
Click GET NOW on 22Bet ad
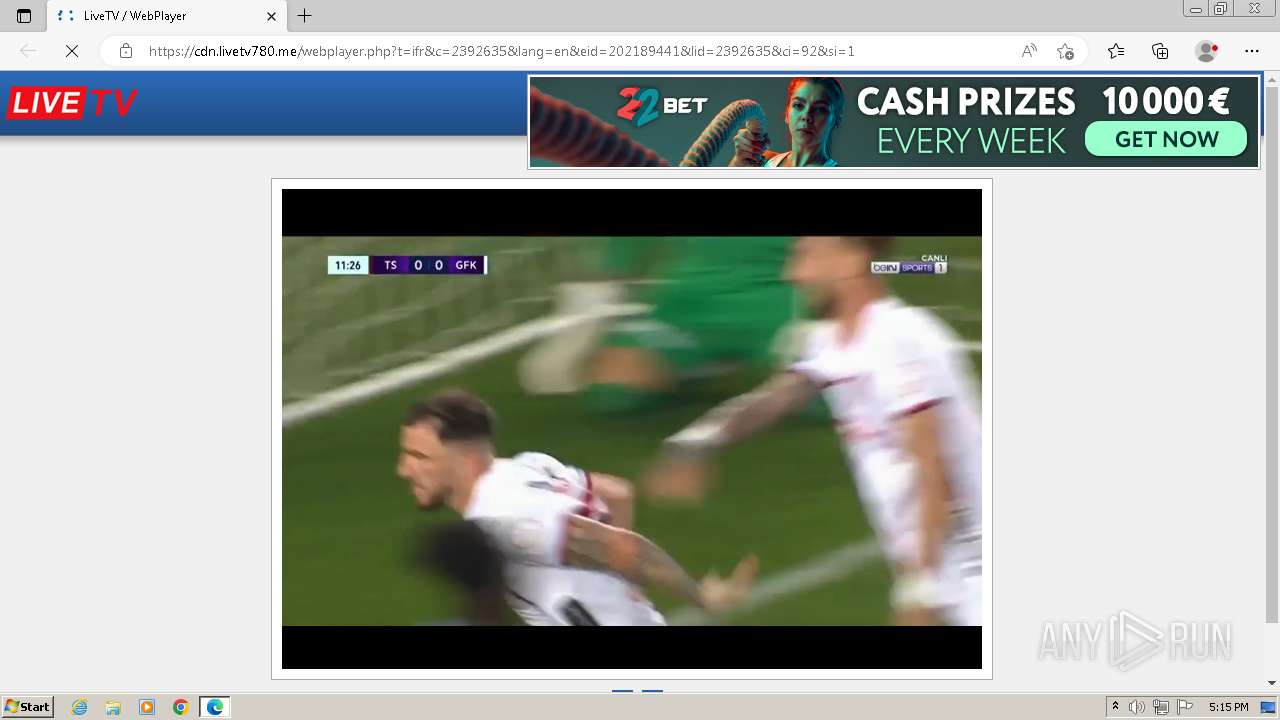coord(1167,139)
